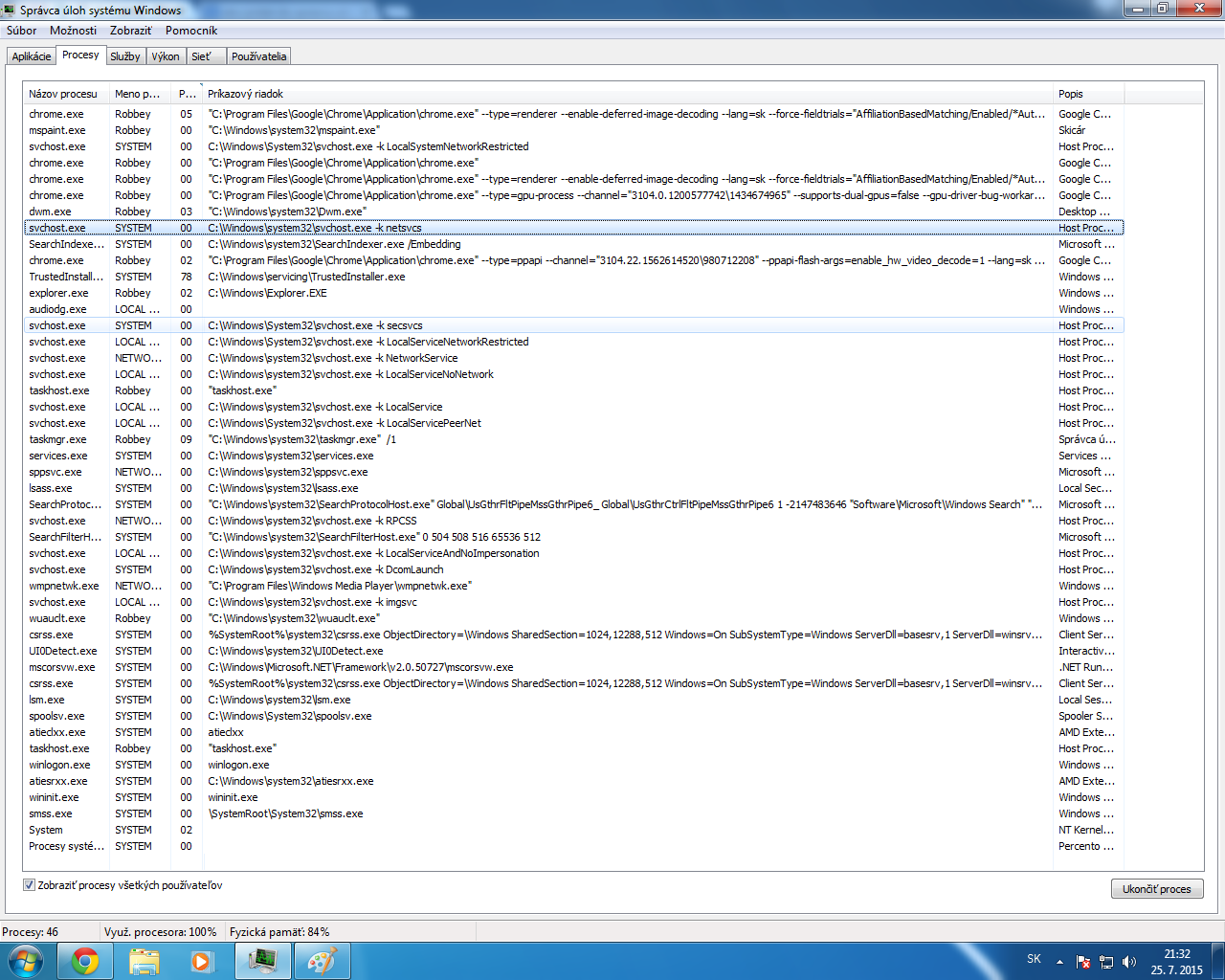This screenshot has height=980, width=1225.
Task: Select the audiodg.exe process row
Action: 573,309
